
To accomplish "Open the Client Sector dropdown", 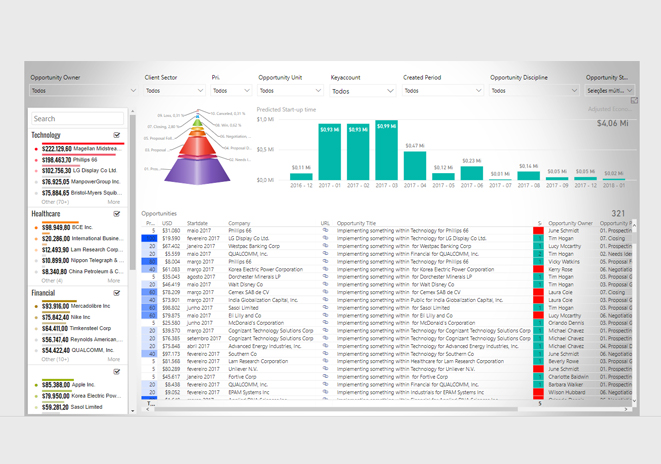I will click(x=175, y=90).
